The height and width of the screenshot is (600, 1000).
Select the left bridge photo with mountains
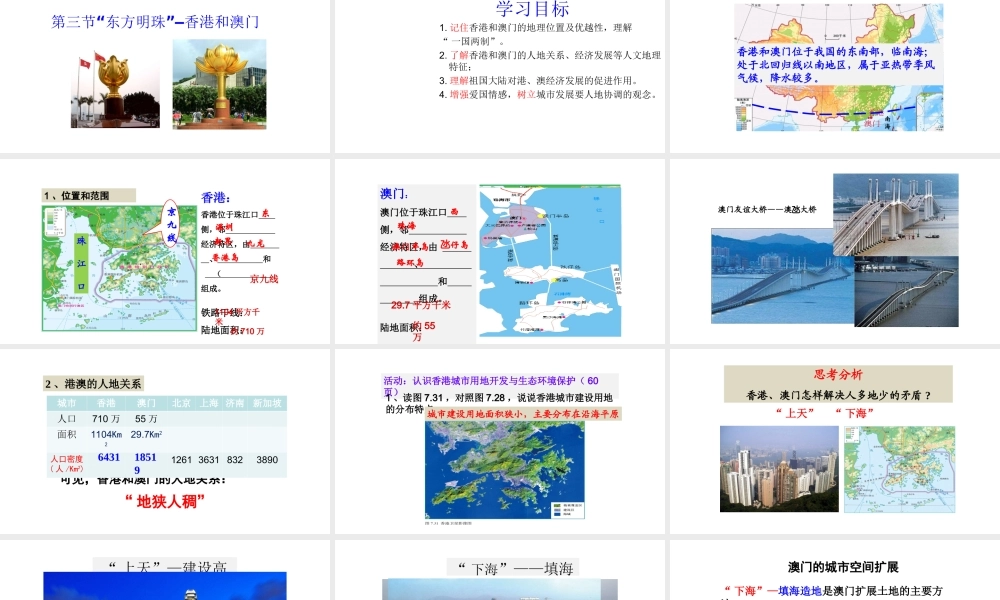click(783, 277)
